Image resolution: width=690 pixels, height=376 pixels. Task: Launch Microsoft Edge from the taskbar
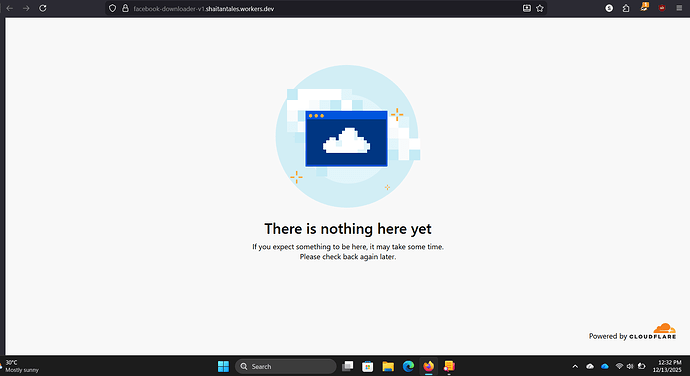[408, 366]
